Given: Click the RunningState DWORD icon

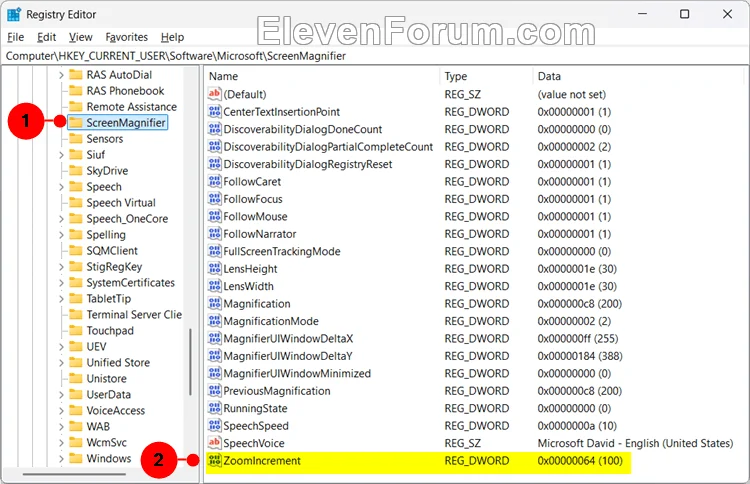Looking at the screenshot, I should pos(215,408).
